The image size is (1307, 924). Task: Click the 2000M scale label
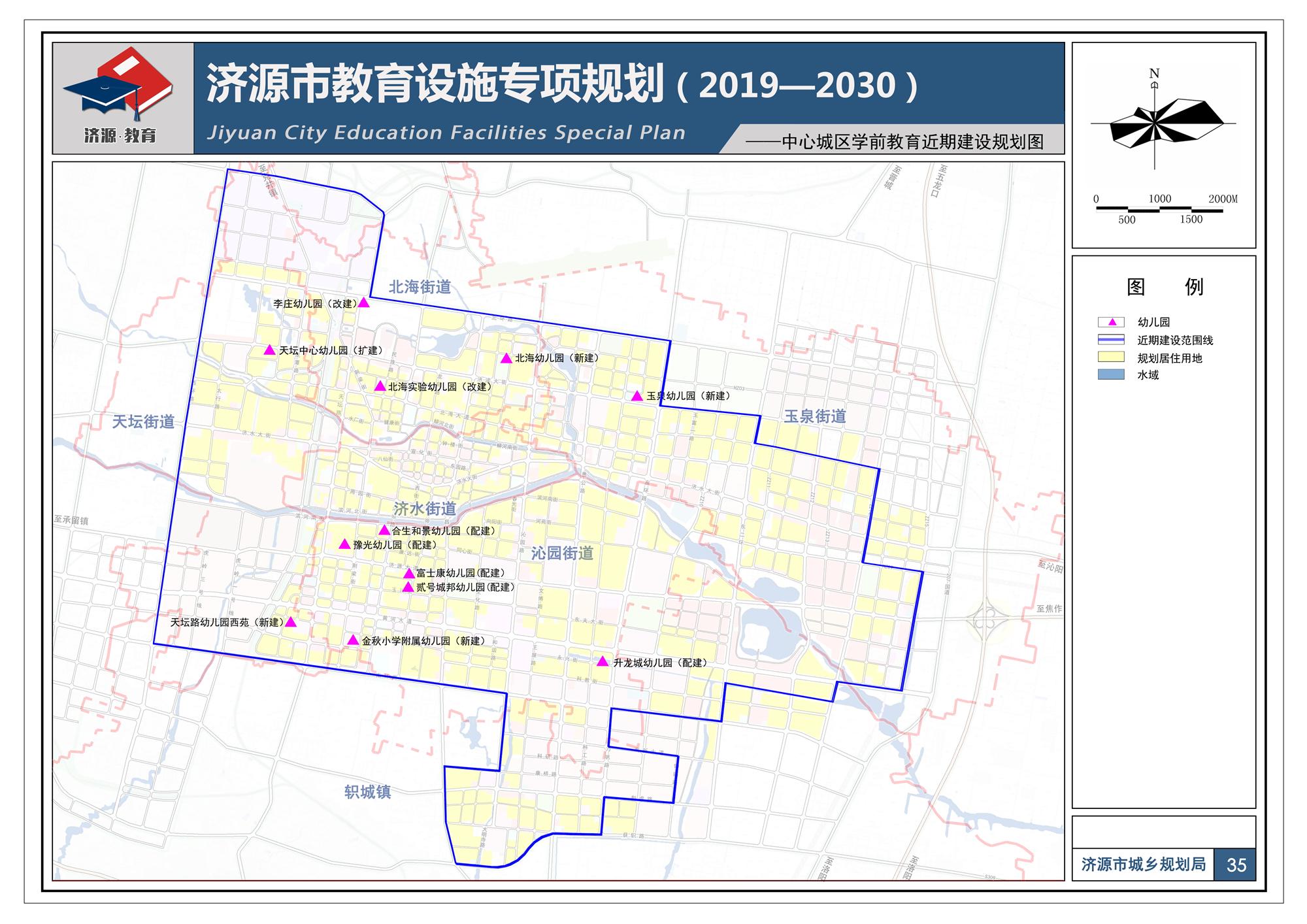[1223, 199]
